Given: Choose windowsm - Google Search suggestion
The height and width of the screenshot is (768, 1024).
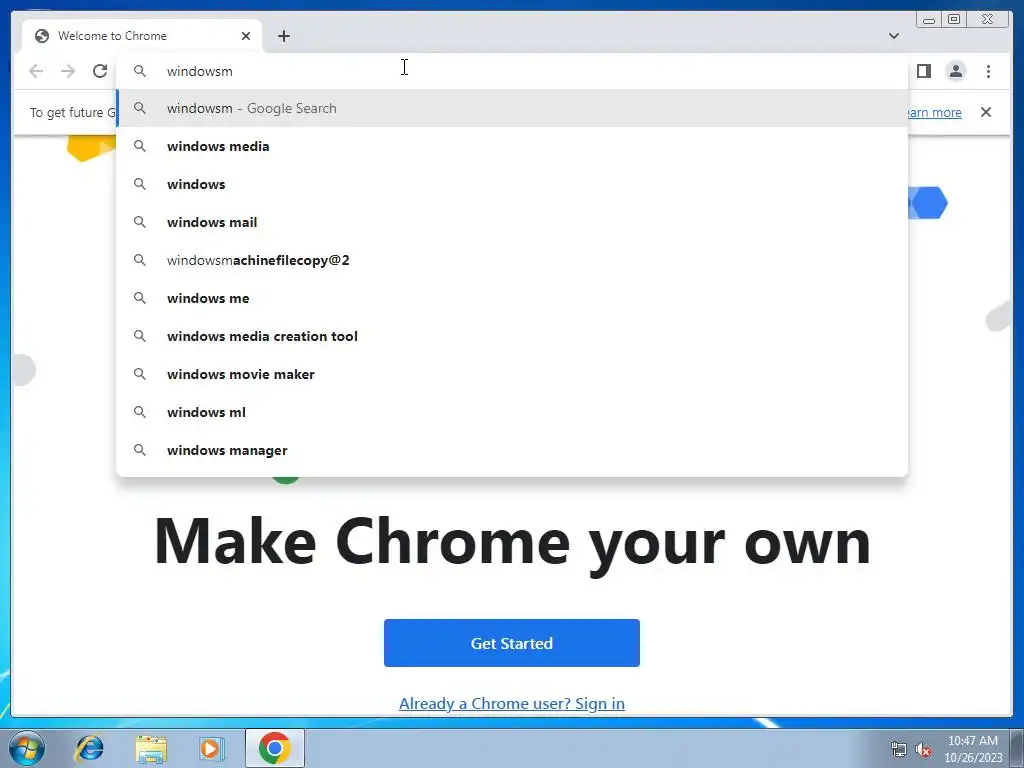Looking at the screenshot, I should pos(512,108).
